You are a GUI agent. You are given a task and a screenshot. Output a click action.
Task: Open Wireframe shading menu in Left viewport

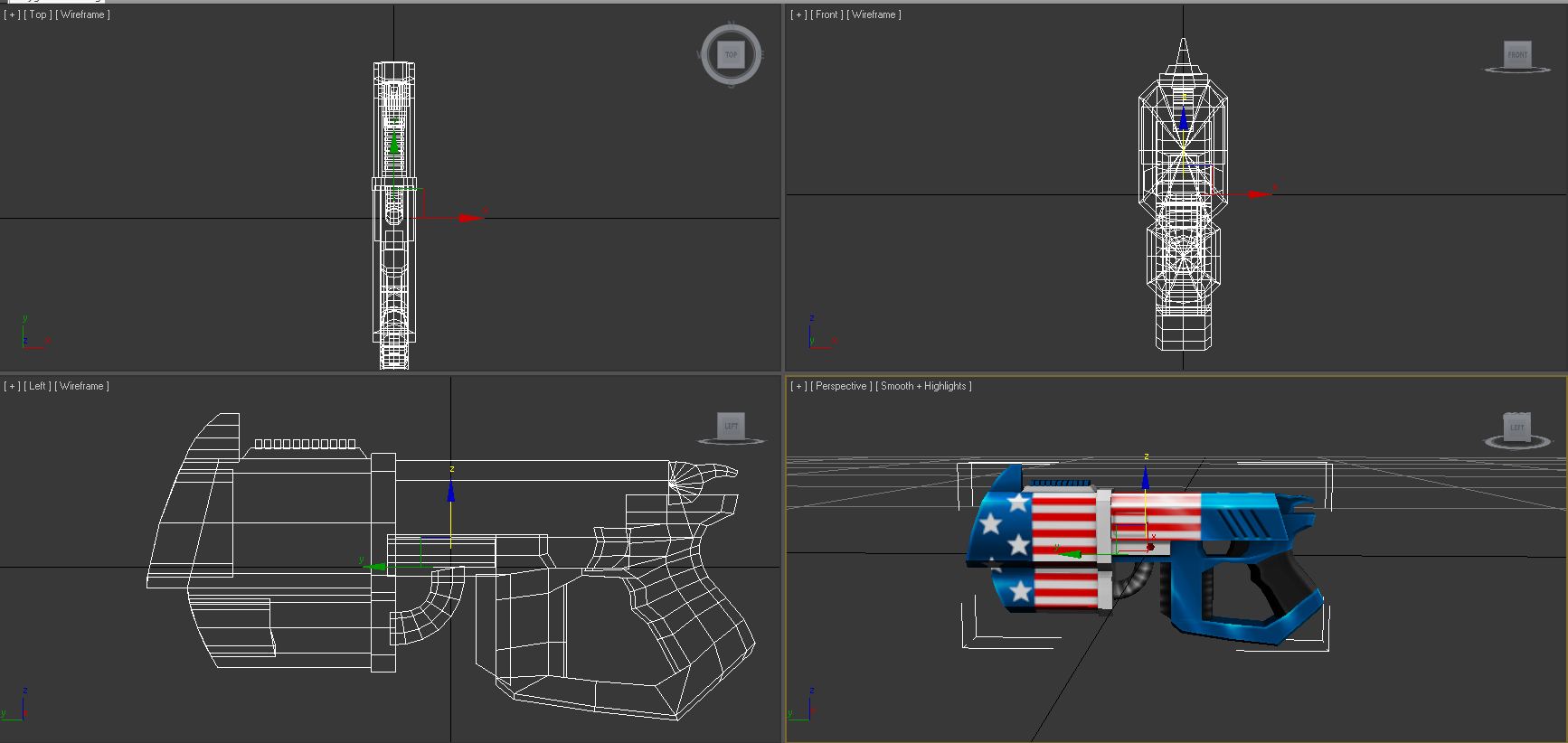tap(81, 386)
